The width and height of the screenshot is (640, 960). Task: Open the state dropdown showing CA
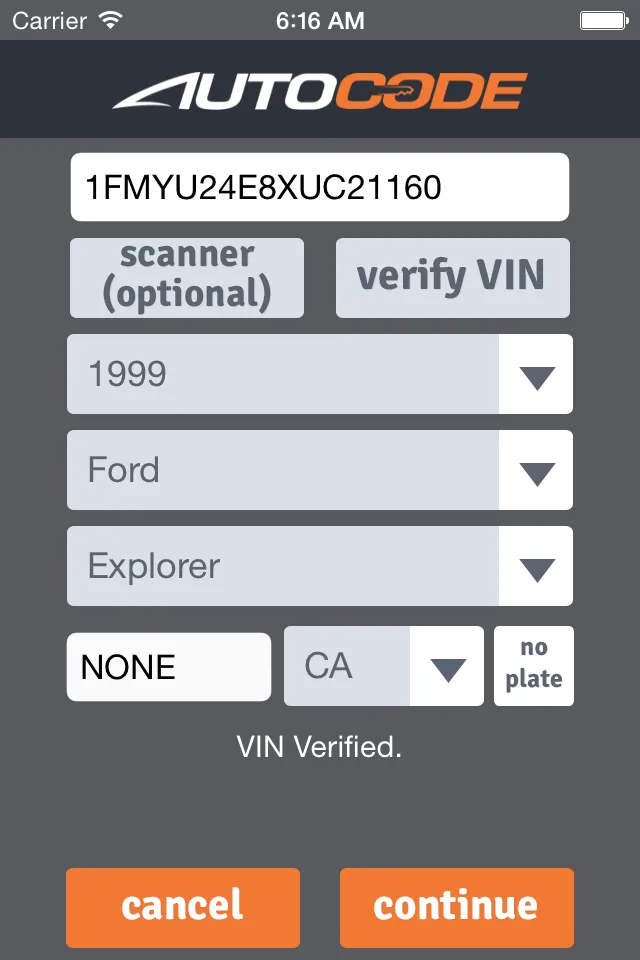pos(370,666)
